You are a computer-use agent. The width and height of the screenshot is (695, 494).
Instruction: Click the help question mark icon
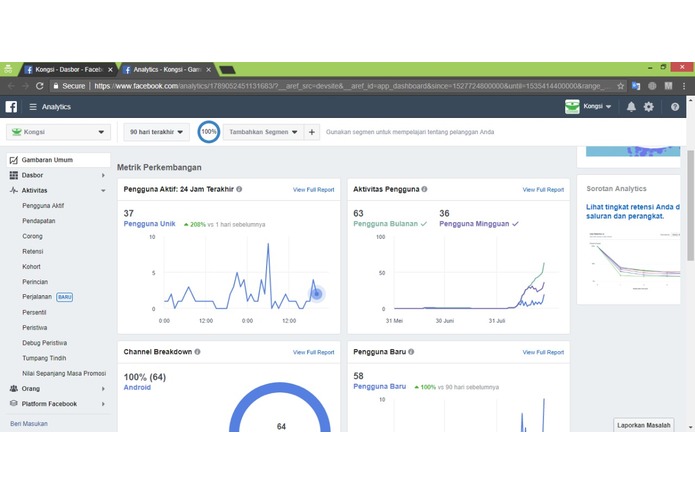[675, 107]
